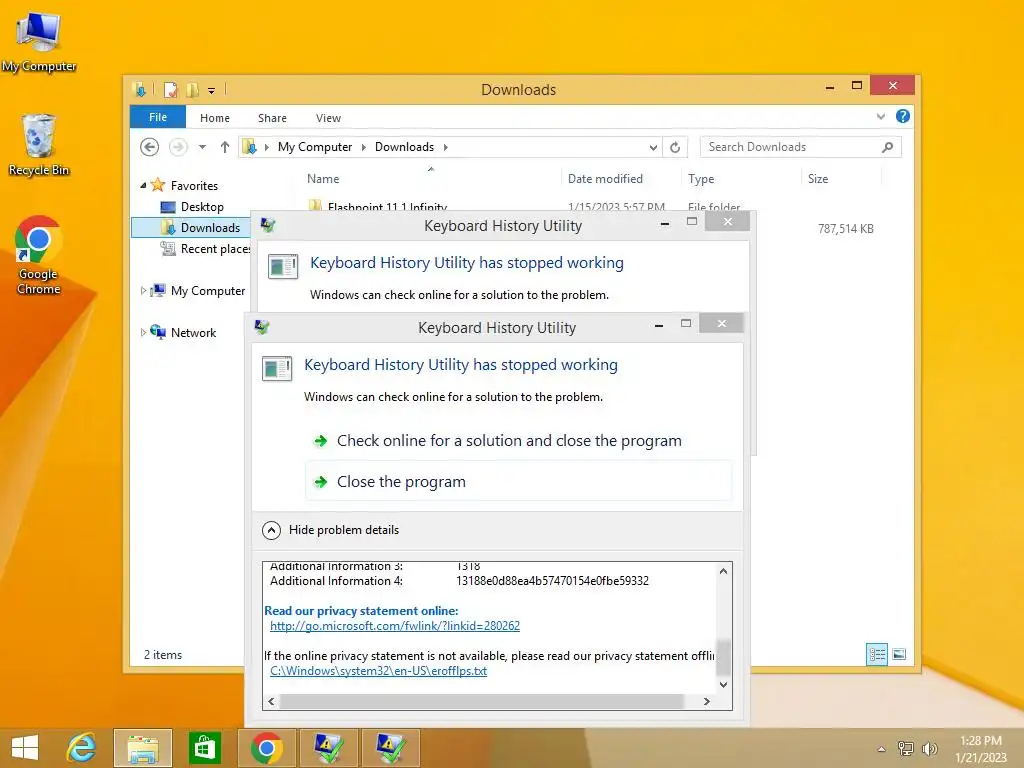
Task: Go forward in Downloads explorer window
Action: (178, 147)
